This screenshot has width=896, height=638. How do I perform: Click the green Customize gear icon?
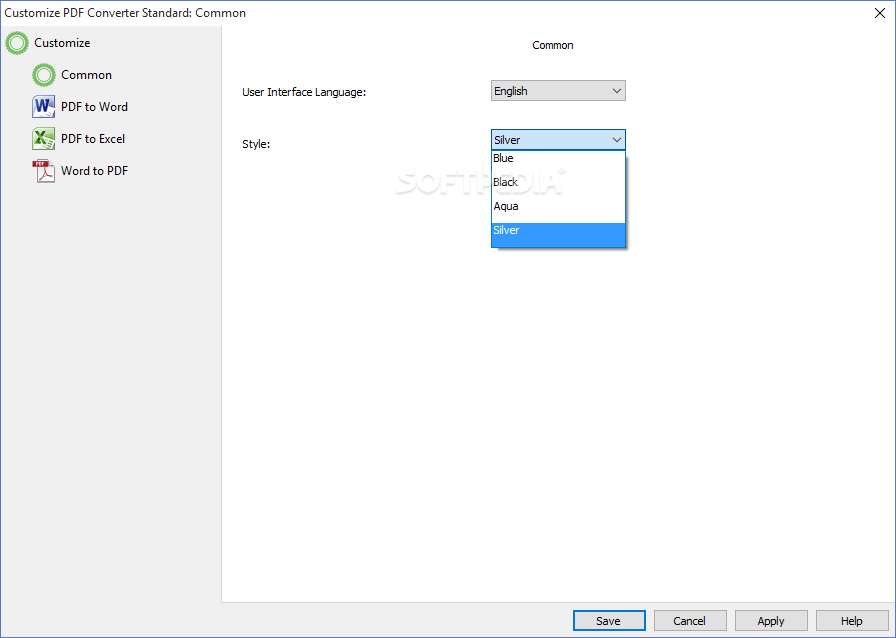(x=17, y=43)
